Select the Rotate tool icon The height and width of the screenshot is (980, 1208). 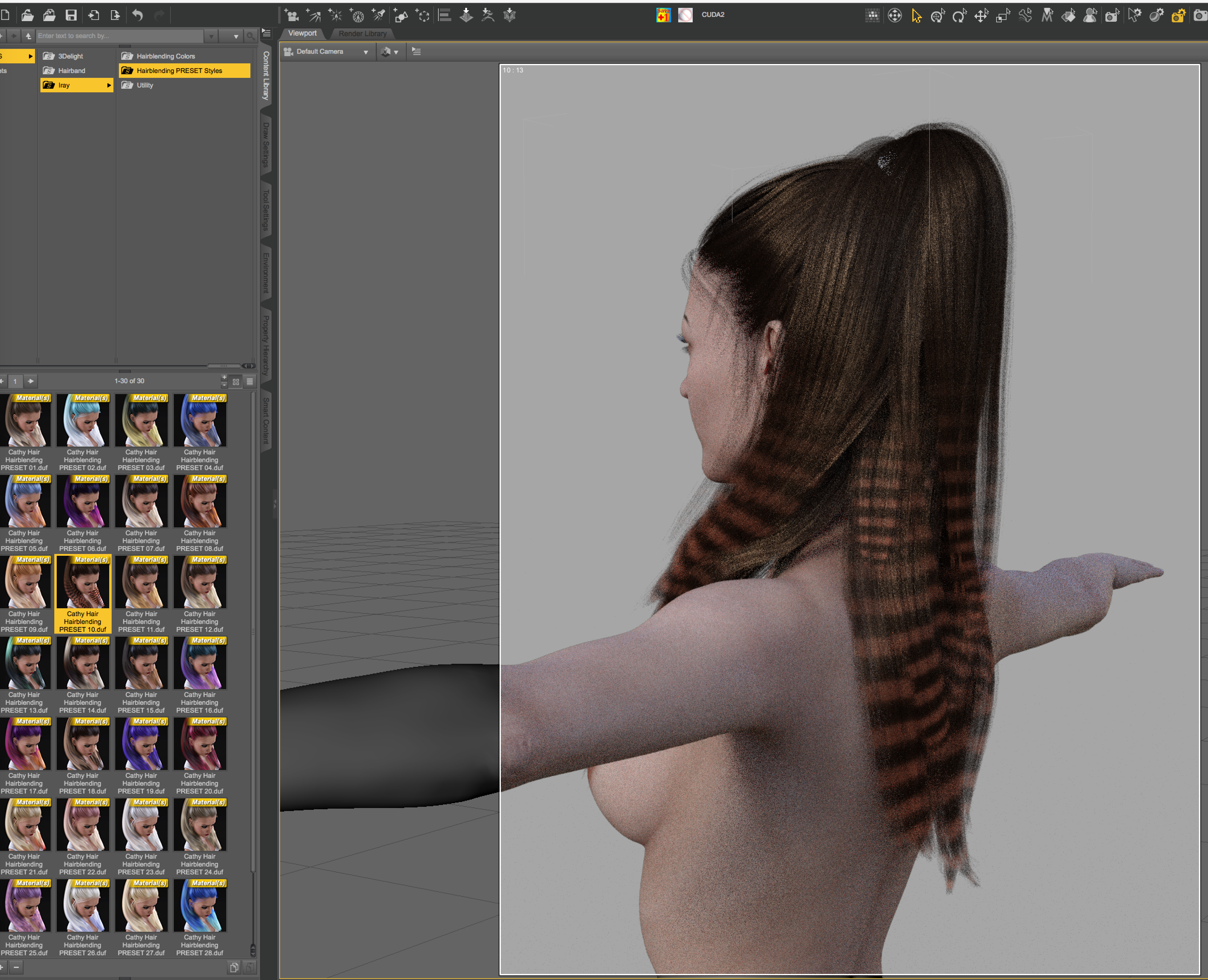pyautogui.click(x=959, y=16)
